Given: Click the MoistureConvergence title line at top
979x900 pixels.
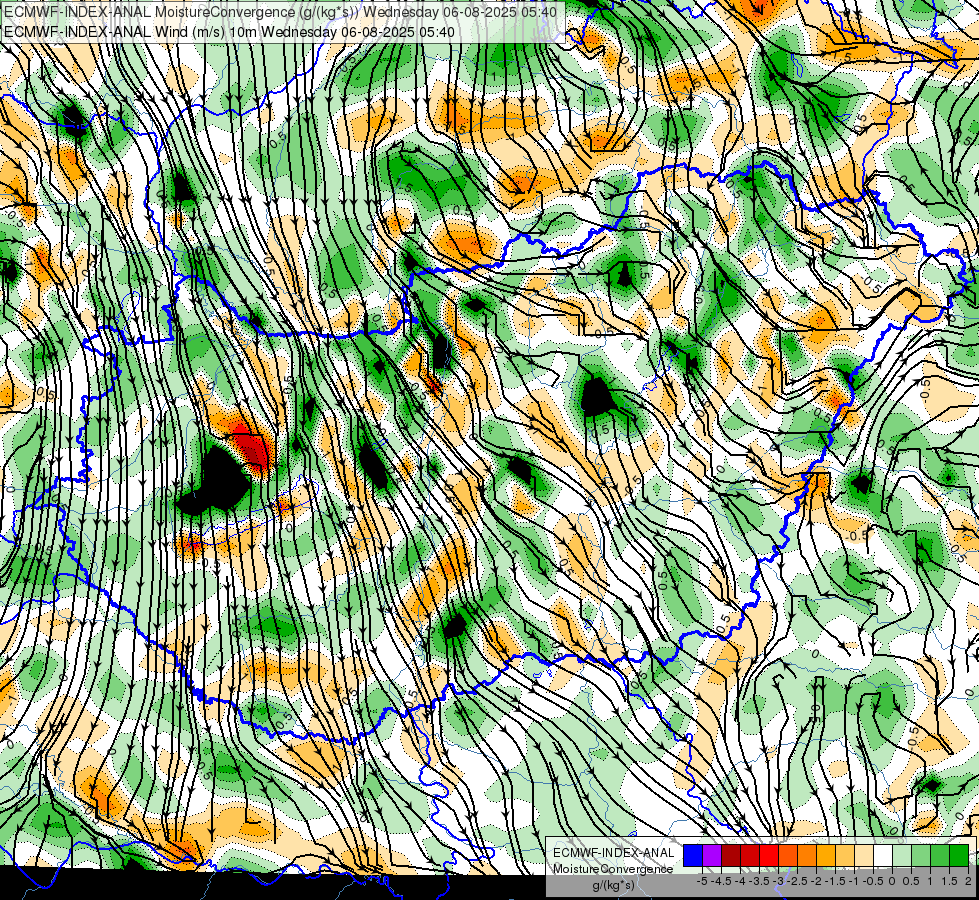Looking at the screenshot, I should point(279,12).
